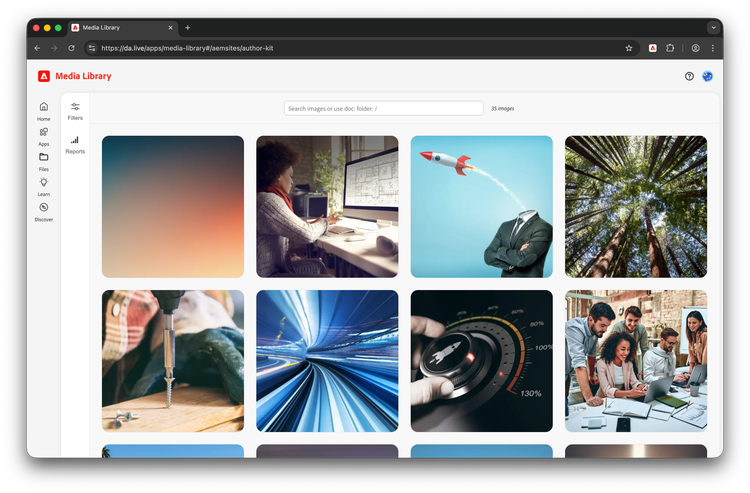Expand the browser tab list chevron
Screen dimensions: 750x493
coord(713,28)
